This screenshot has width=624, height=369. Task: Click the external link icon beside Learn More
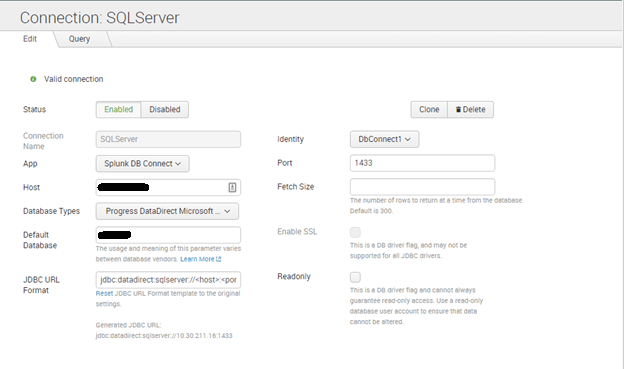click(218, 259)
